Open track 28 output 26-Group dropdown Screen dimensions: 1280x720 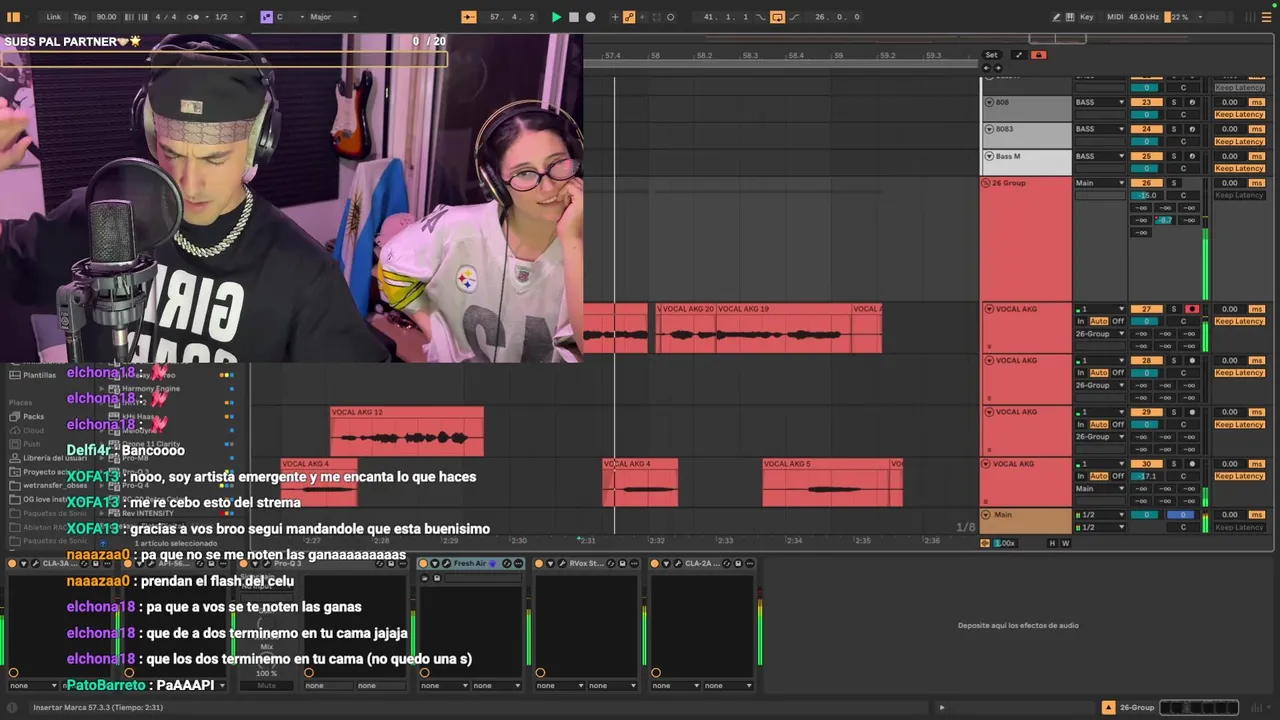tap(1100, 385)
